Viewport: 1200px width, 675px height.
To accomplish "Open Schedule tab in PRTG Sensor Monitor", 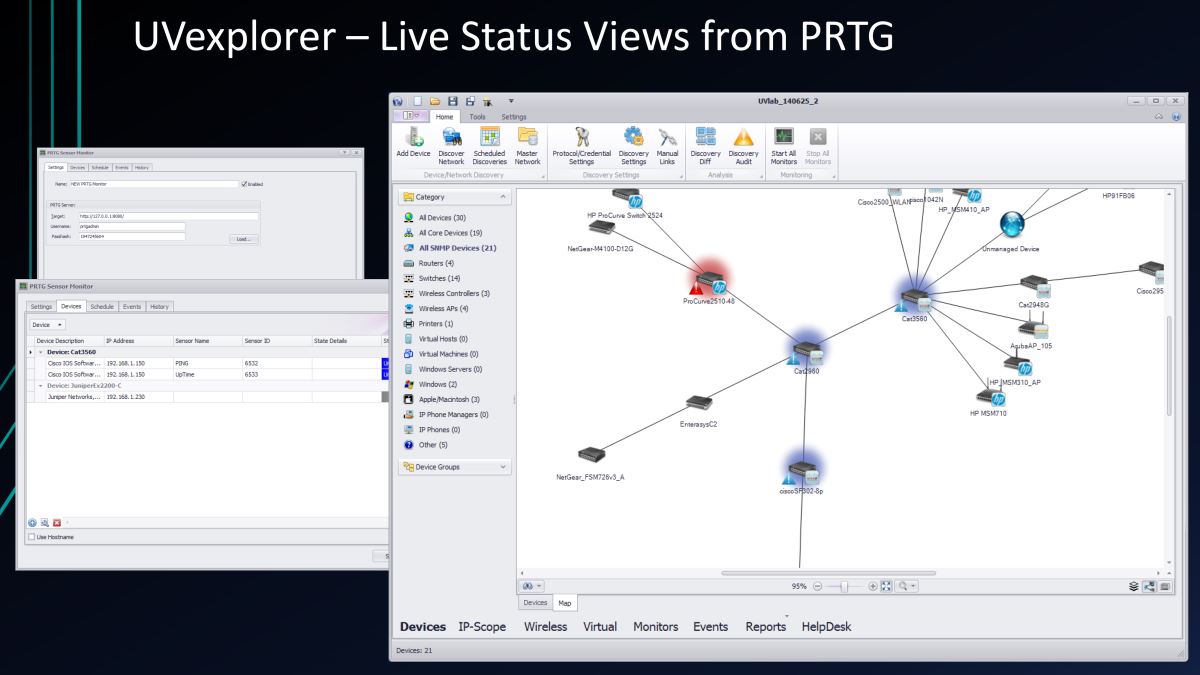I will (102, 306).
